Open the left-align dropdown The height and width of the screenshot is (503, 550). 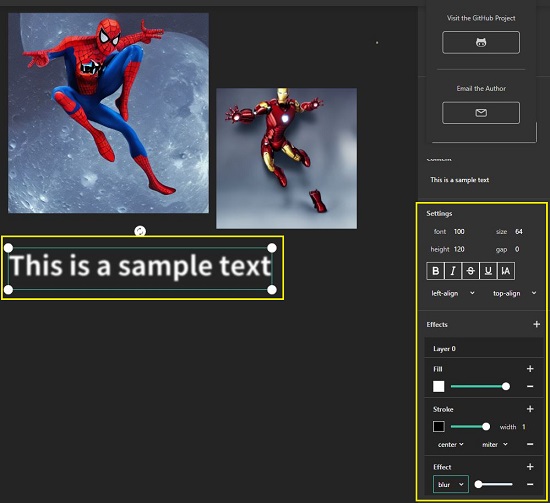[x=453, y=293]
